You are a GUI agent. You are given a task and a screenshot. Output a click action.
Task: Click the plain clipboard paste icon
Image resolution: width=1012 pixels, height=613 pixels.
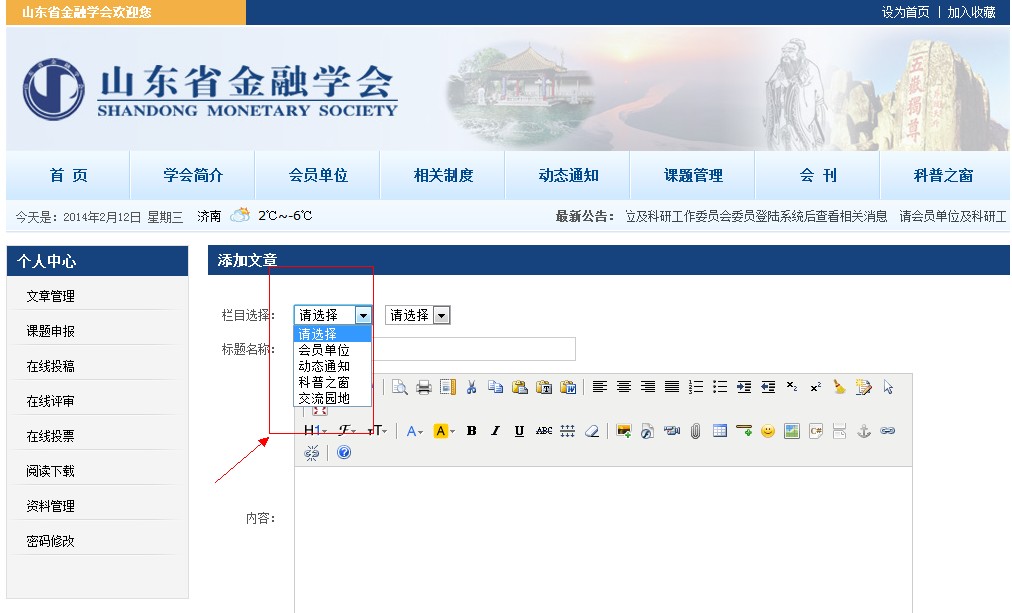coord(520,387)
